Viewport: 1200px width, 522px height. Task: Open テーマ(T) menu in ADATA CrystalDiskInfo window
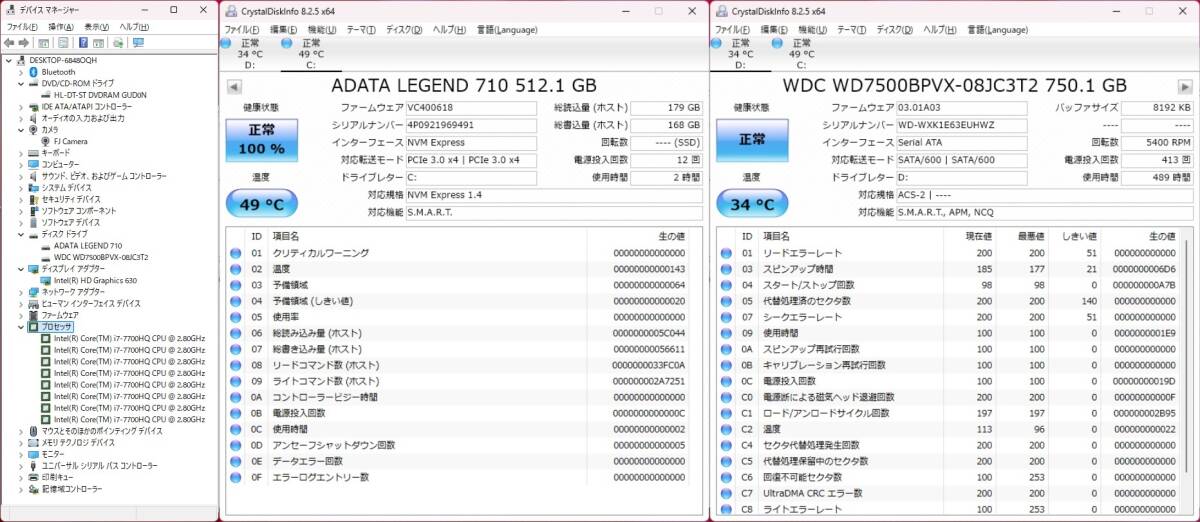pyautogui.click(x=361, y=29)
